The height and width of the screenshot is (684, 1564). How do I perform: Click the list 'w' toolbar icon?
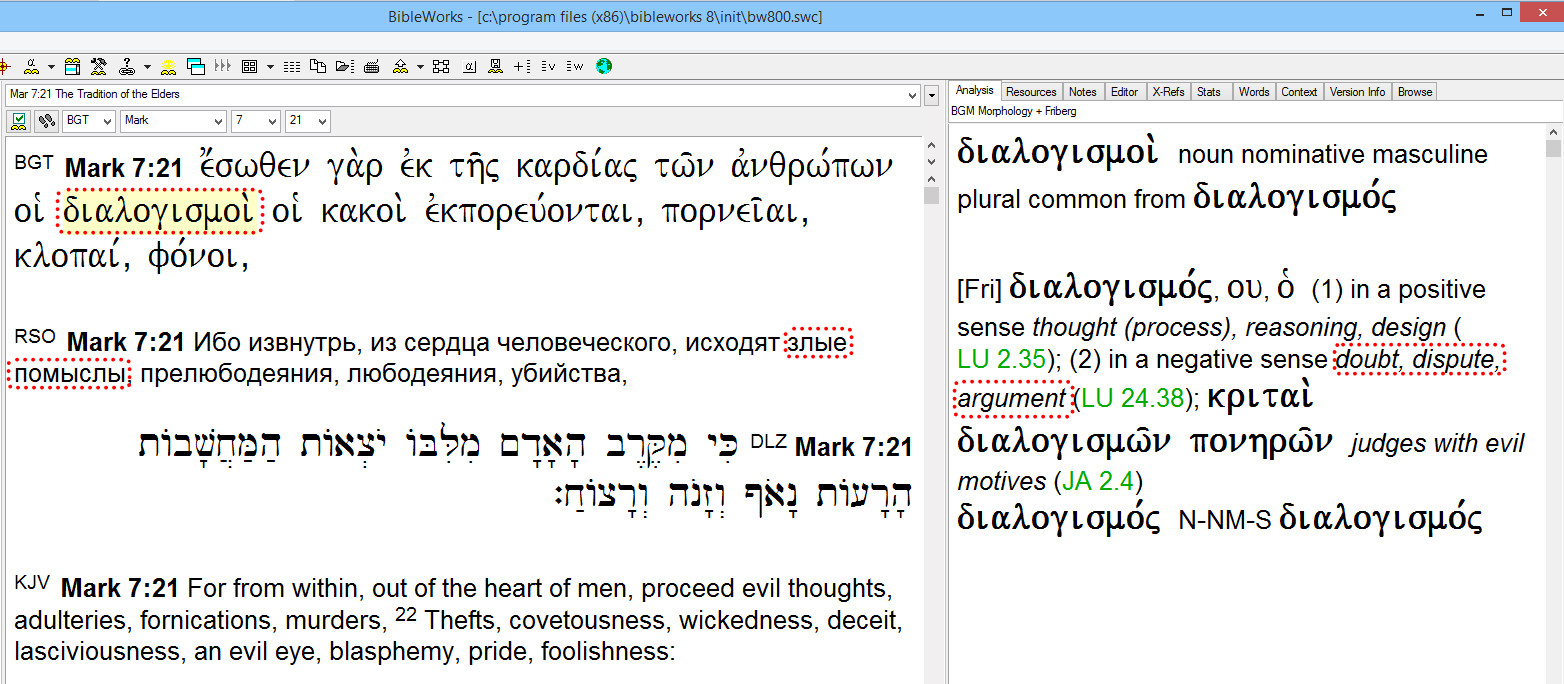point(574,66)
